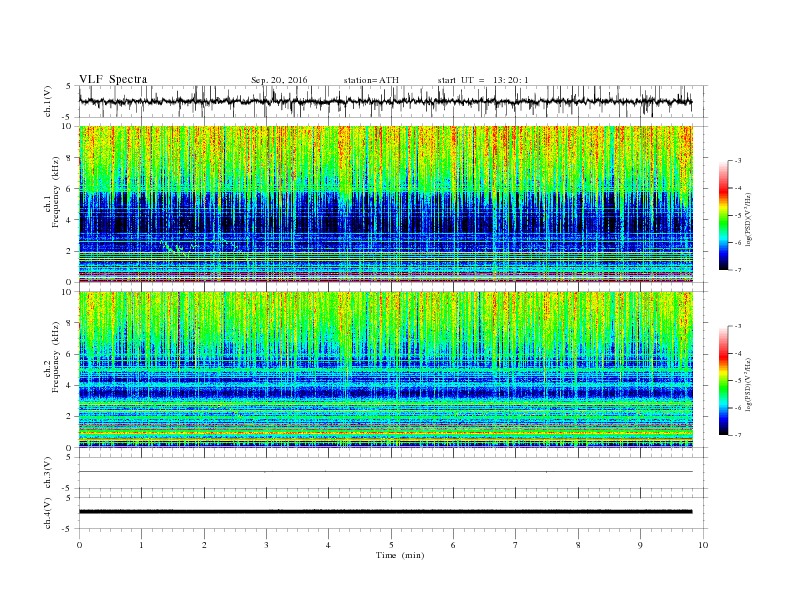Click the log(PSD) label of ch.2 color bar
The height and width of the screenshot is (612, 792).
749,384
